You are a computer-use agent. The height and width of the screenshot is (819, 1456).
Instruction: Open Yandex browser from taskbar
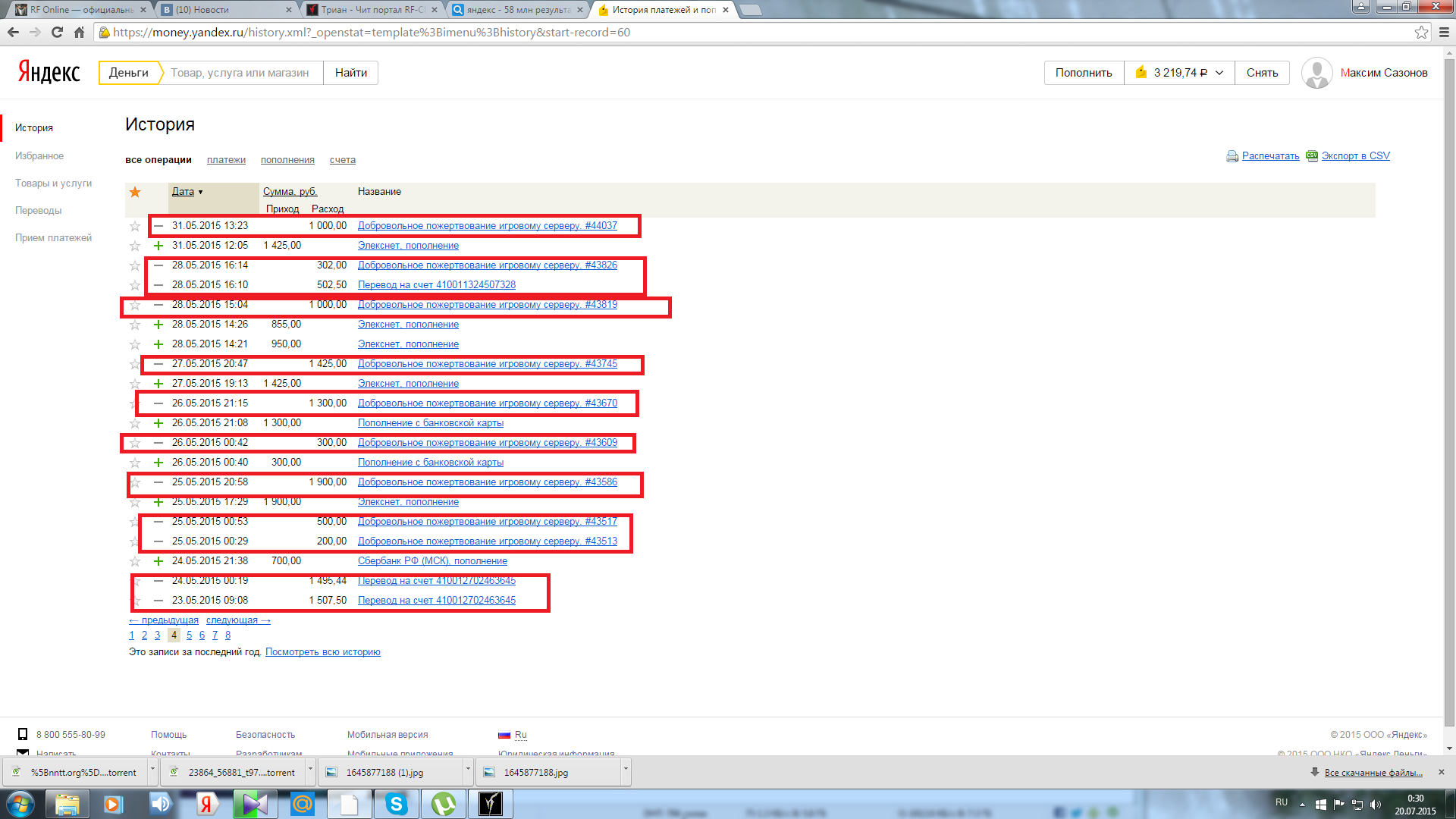206,804
